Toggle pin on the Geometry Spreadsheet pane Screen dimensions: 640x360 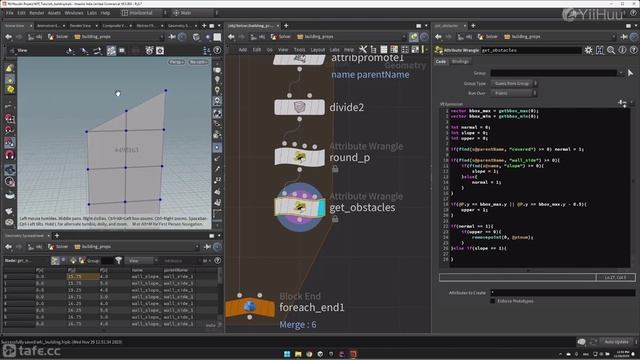207,247
